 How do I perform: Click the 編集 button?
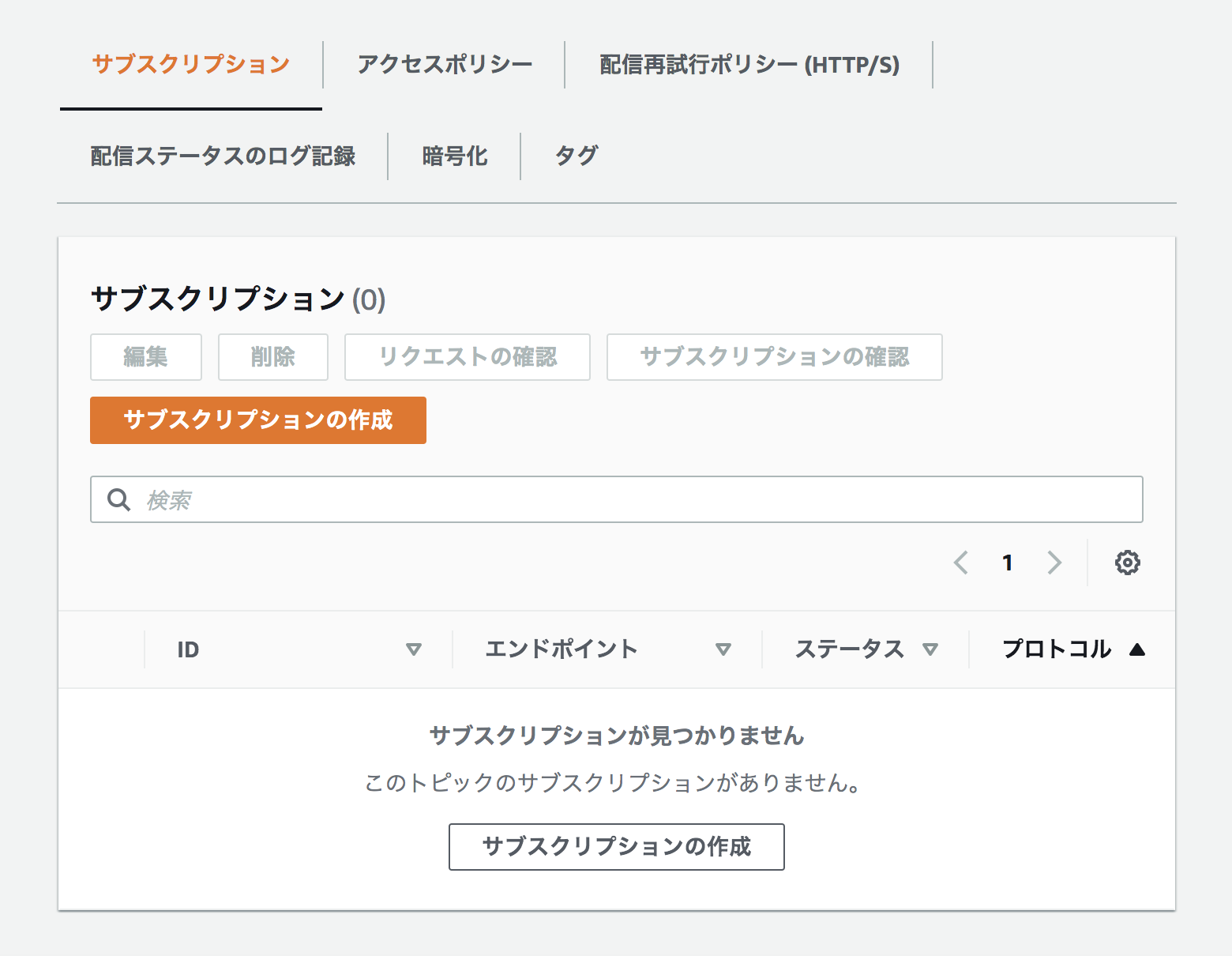click(x=145, y=357)
